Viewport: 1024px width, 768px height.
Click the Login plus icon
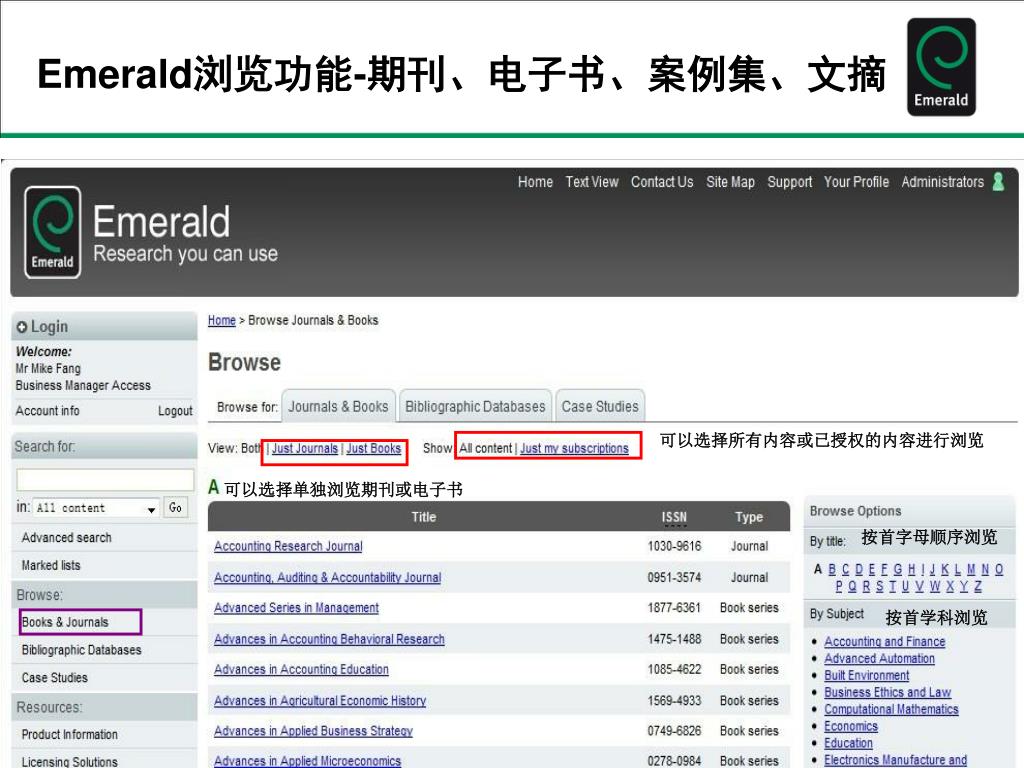[x=22, y=327]
